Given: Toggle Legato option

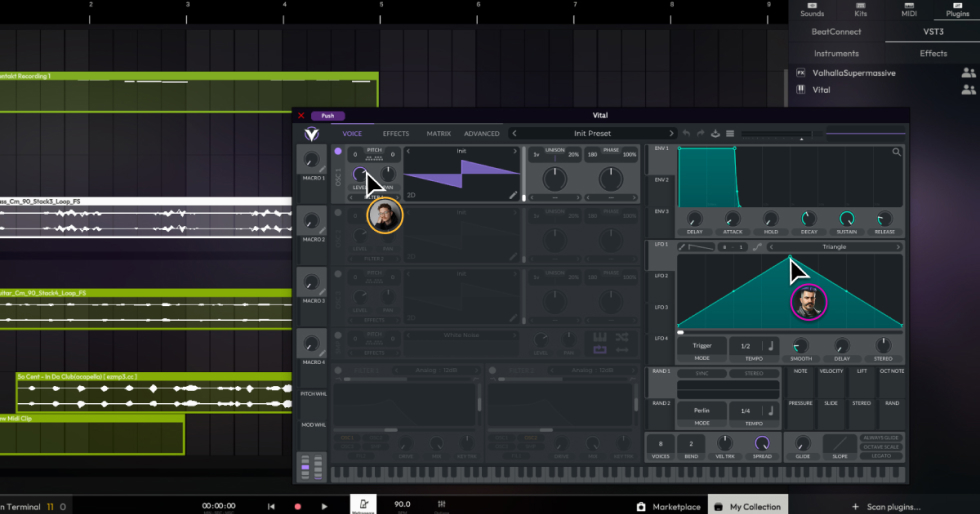Looking at the screenshot, I should pyautogui.click(x=881, y=456).
